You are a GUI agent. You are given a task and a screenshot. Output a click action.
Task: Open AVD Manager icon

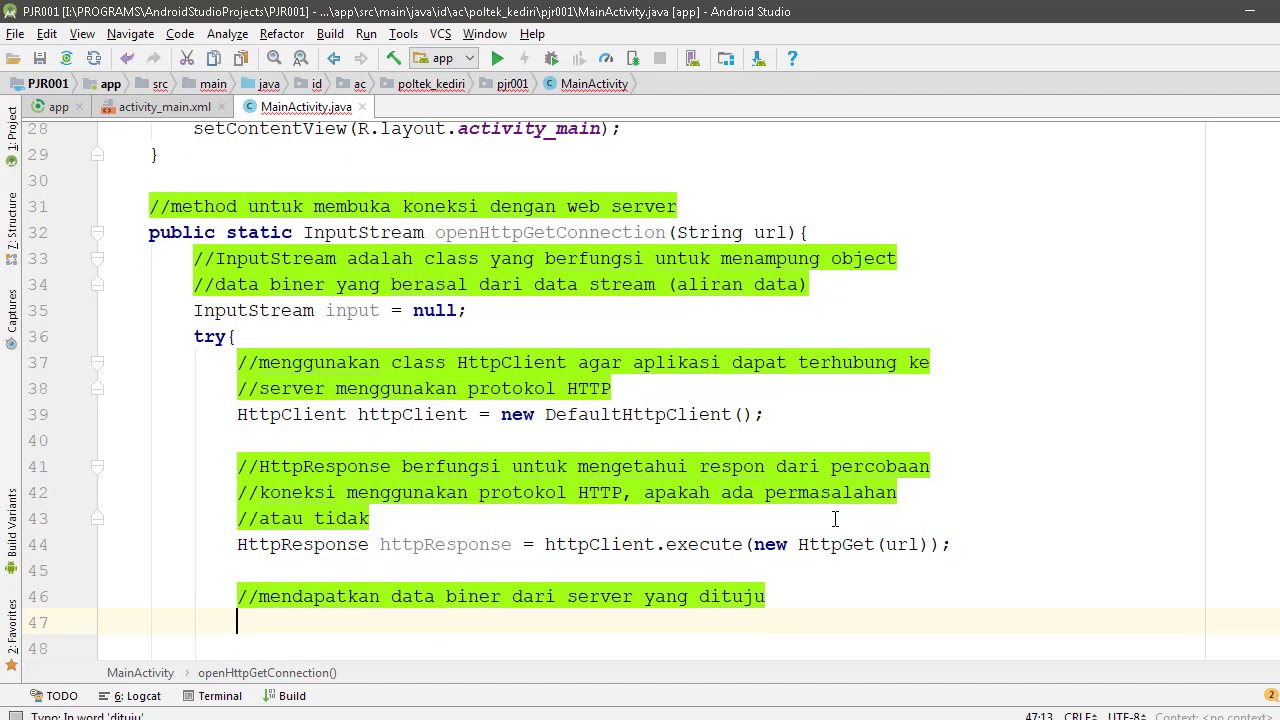click(693, 59)
